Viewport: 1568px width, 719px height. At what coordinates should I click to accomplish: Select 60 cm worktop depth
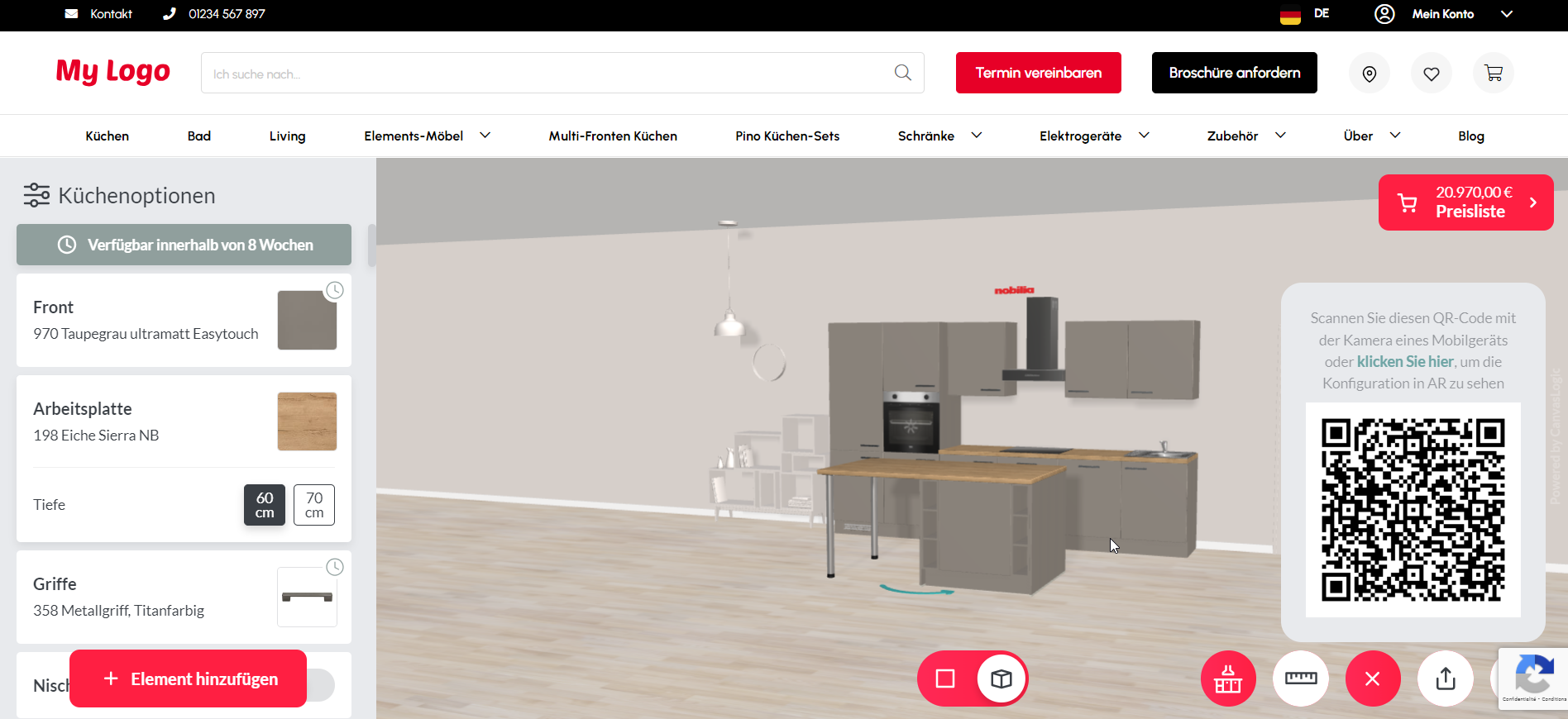265,505
